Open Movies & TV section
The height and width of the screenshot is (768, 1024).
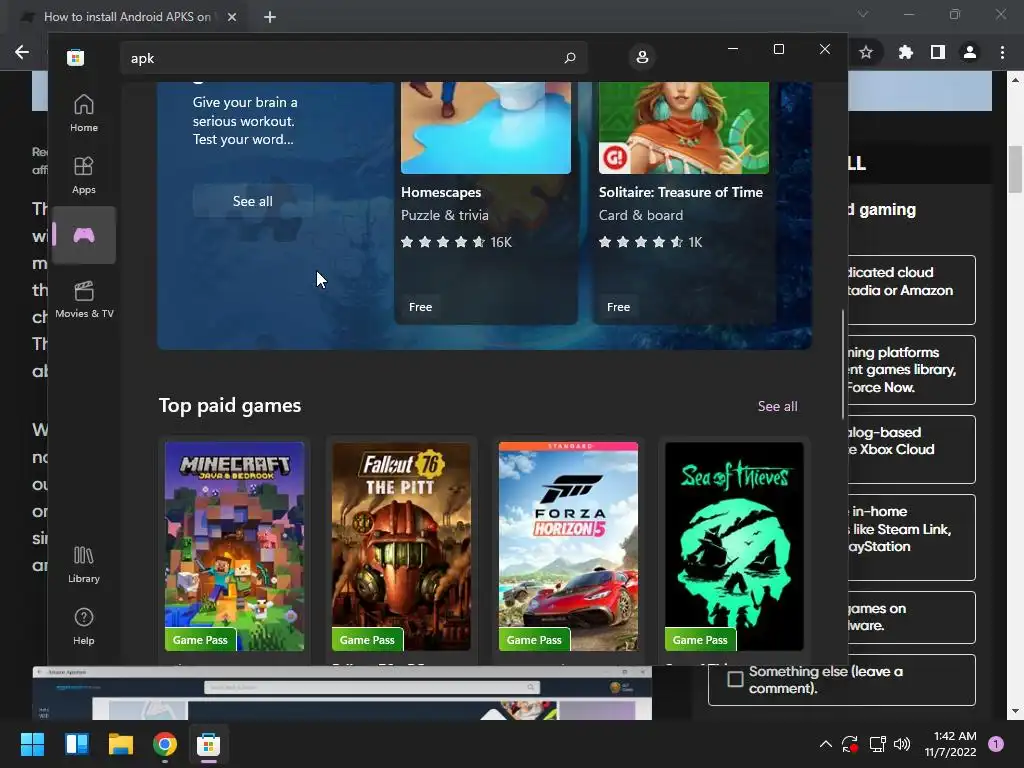[x=84, y=299]
